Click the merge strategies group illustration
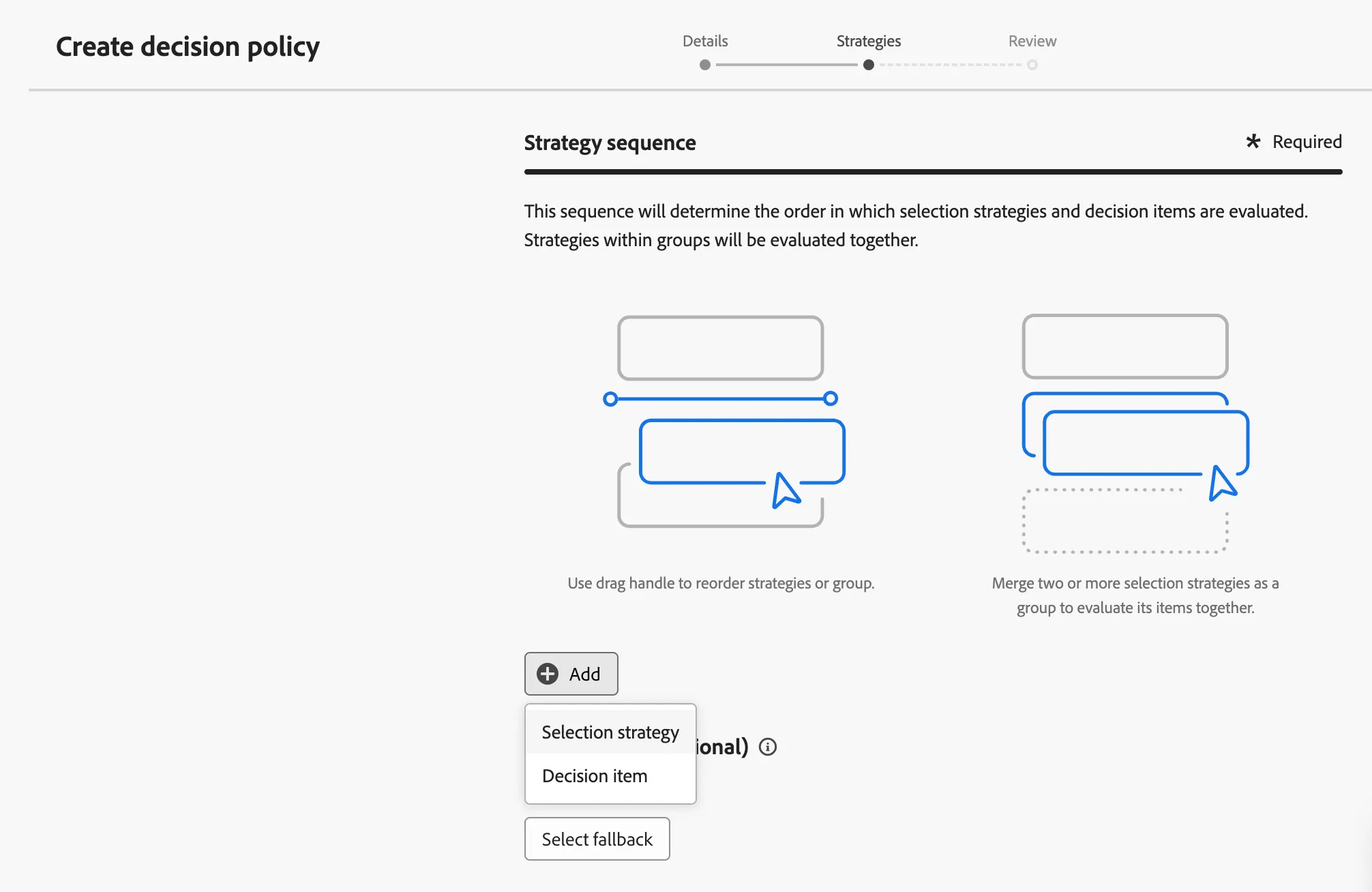This screenshot has width=1372, height=892. (1135, 434)
